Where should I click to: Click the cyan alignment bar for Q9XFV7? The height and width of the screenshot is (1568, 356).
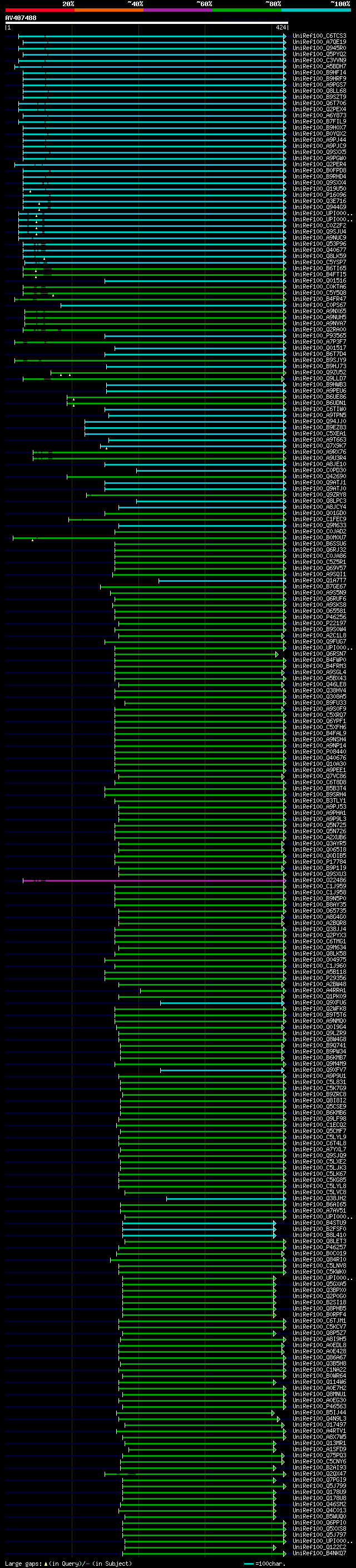pyautogui.click(x=222, y=1070)
